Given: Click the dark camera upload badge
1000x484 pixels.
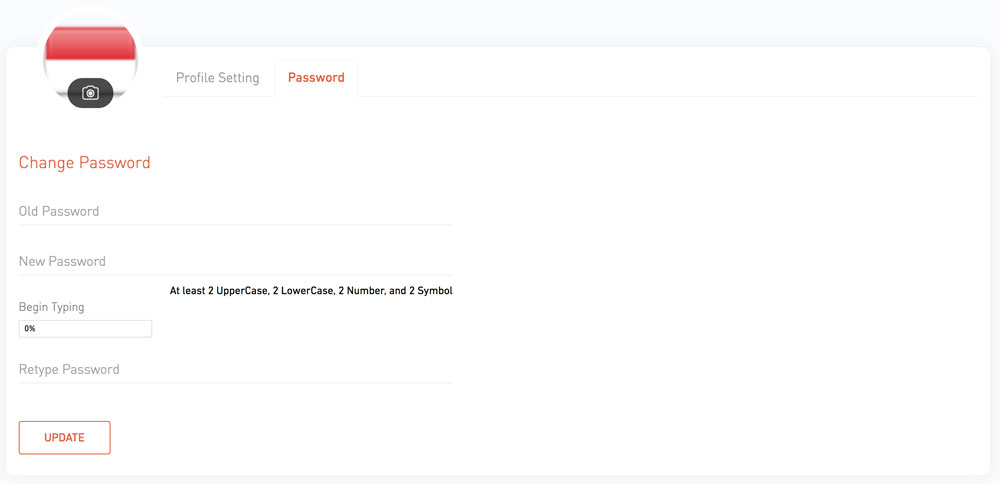Looking at the screenshot, I should [x=91, y=93].
